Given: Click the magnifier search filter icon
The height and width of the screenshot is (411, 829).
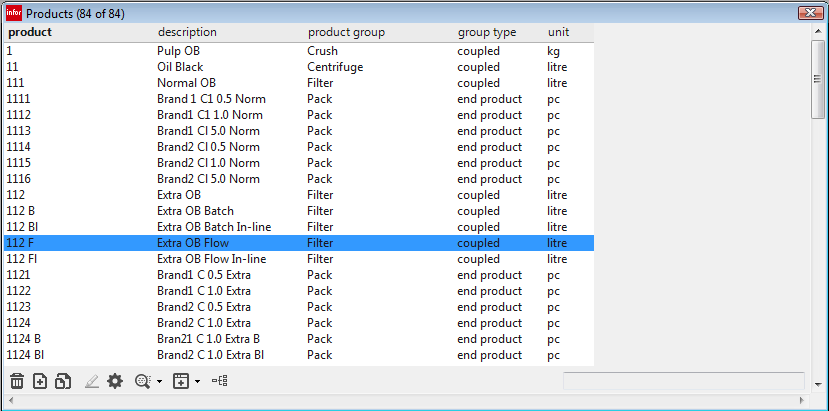Looking at the screenshot, I should click(143, 381).
